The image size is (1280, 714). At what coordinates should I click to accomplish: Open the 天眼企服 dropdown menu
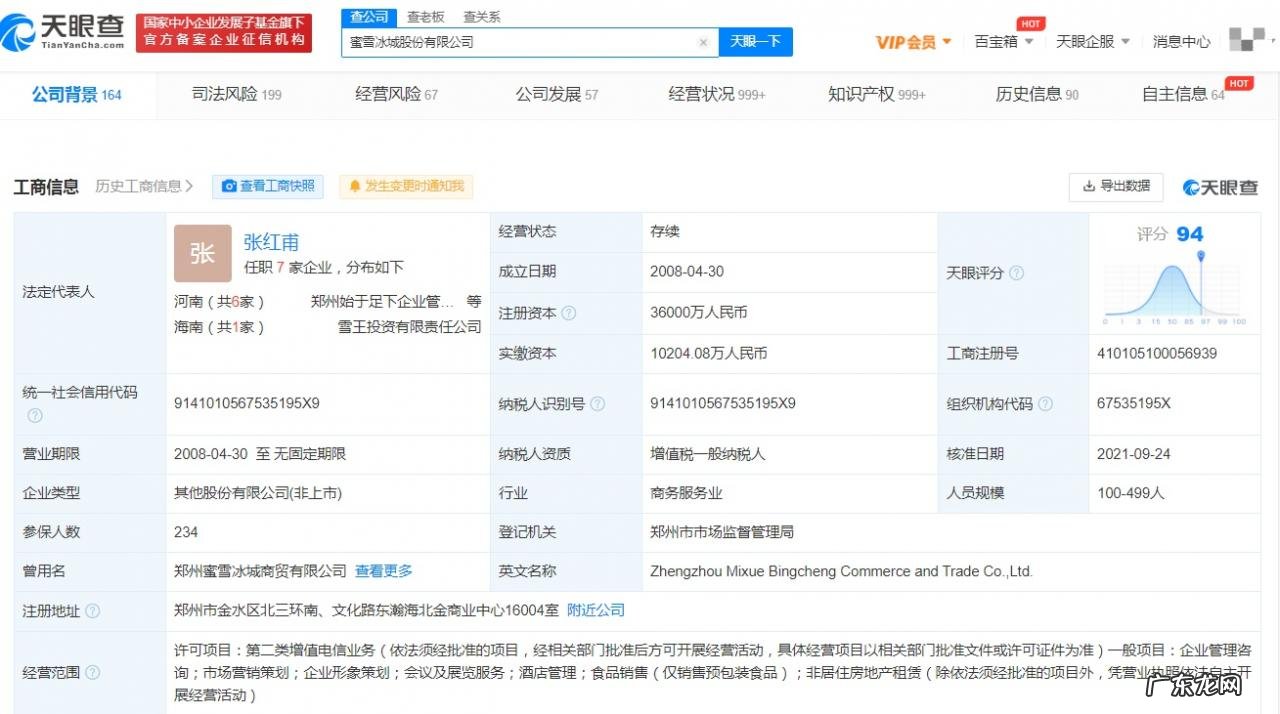pyautogui.click(x=1093, y=42)
